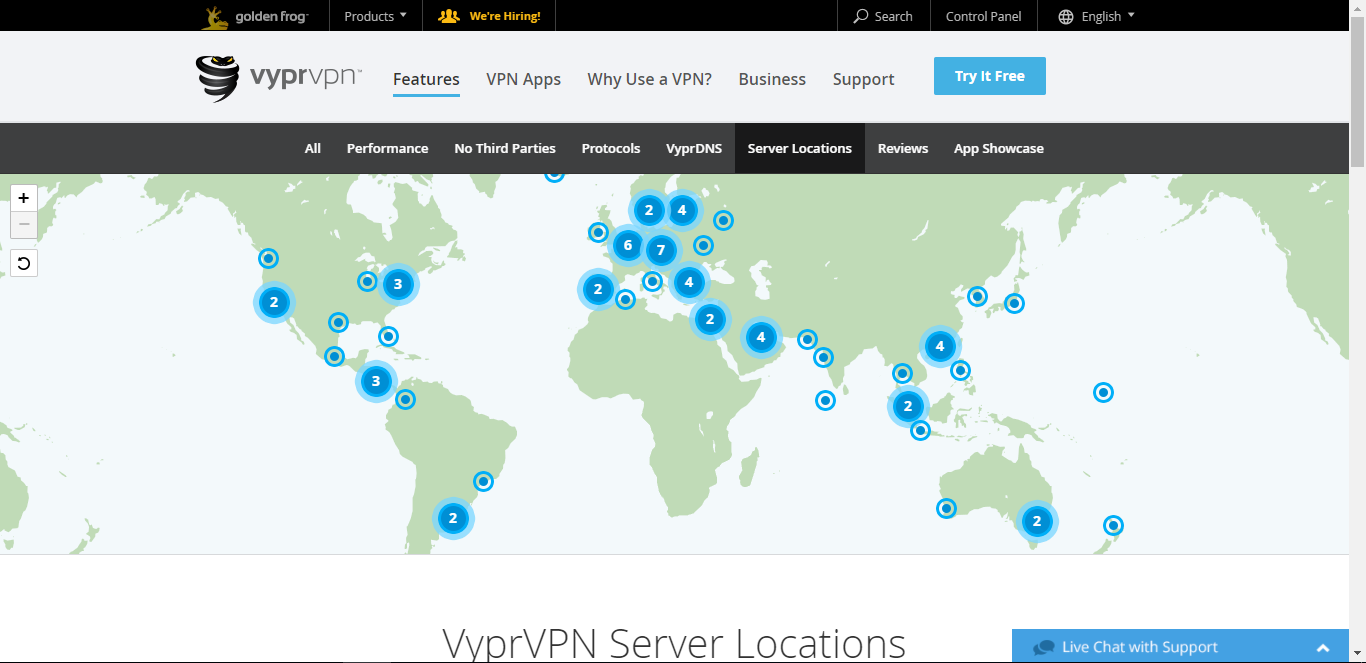Click the server marker over Ireland
The height and width of the screenshot is (663, 1366).
pos(598,233)
